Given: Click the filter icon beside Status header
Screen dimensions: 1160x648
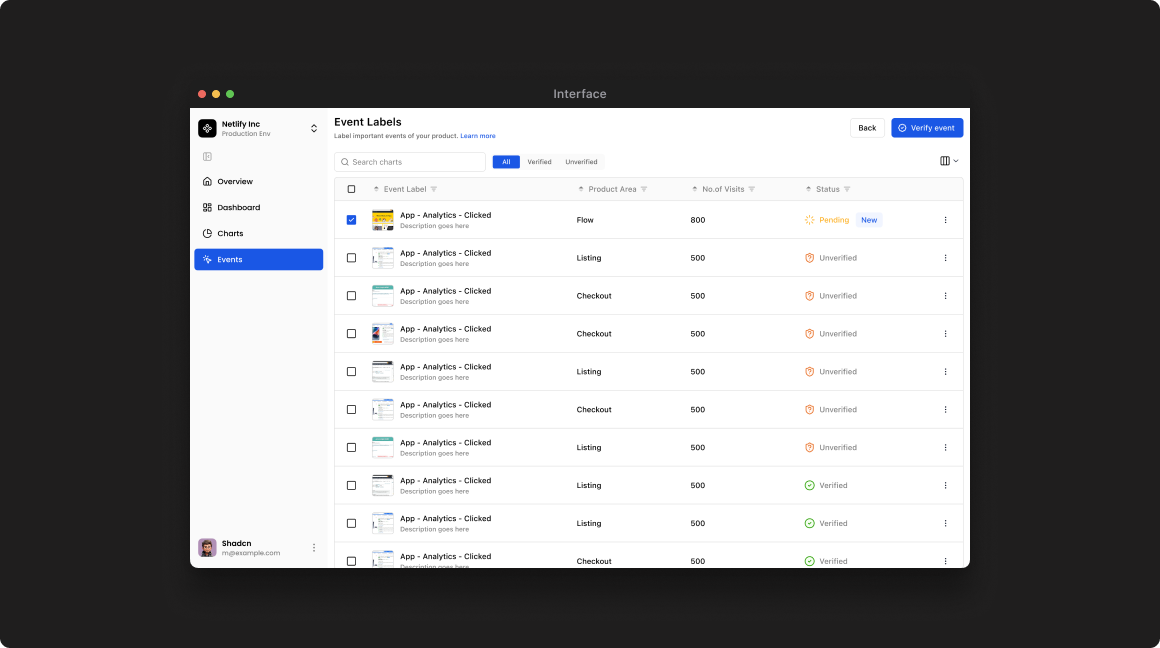Looking at the screenshot, I should tap(847, 189).
